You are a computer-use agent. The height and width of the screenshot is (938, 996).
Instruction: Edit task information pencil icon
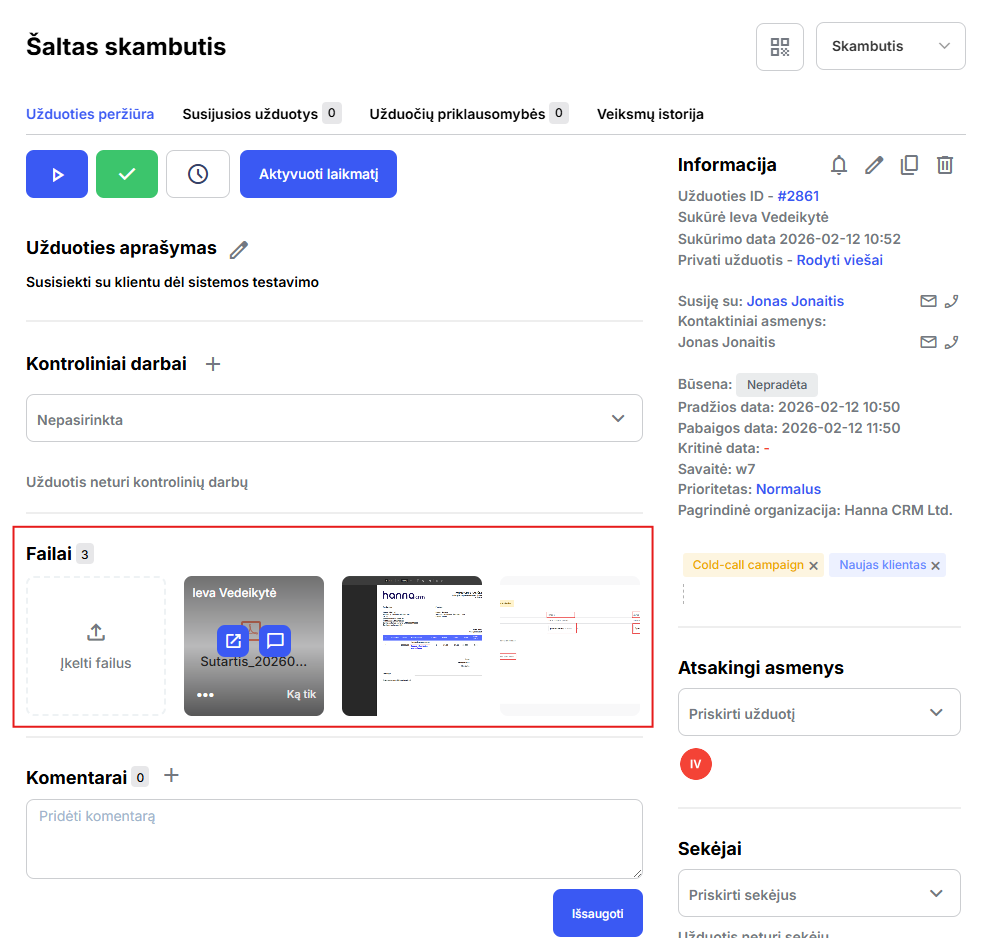tap(874, 165)
